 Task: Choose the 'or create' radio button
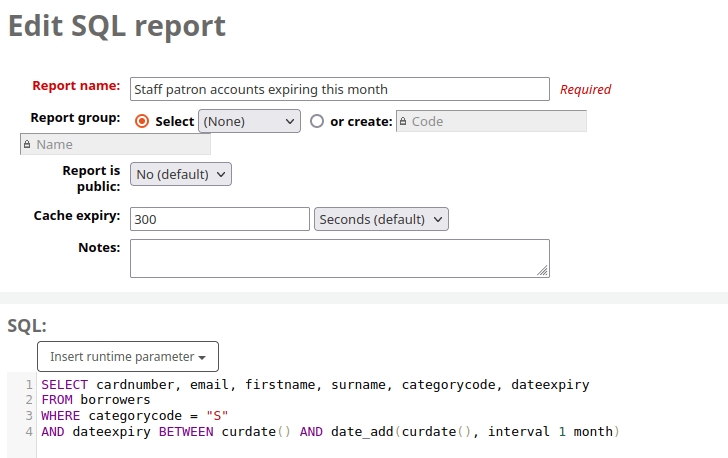click(x=317, y=121)
